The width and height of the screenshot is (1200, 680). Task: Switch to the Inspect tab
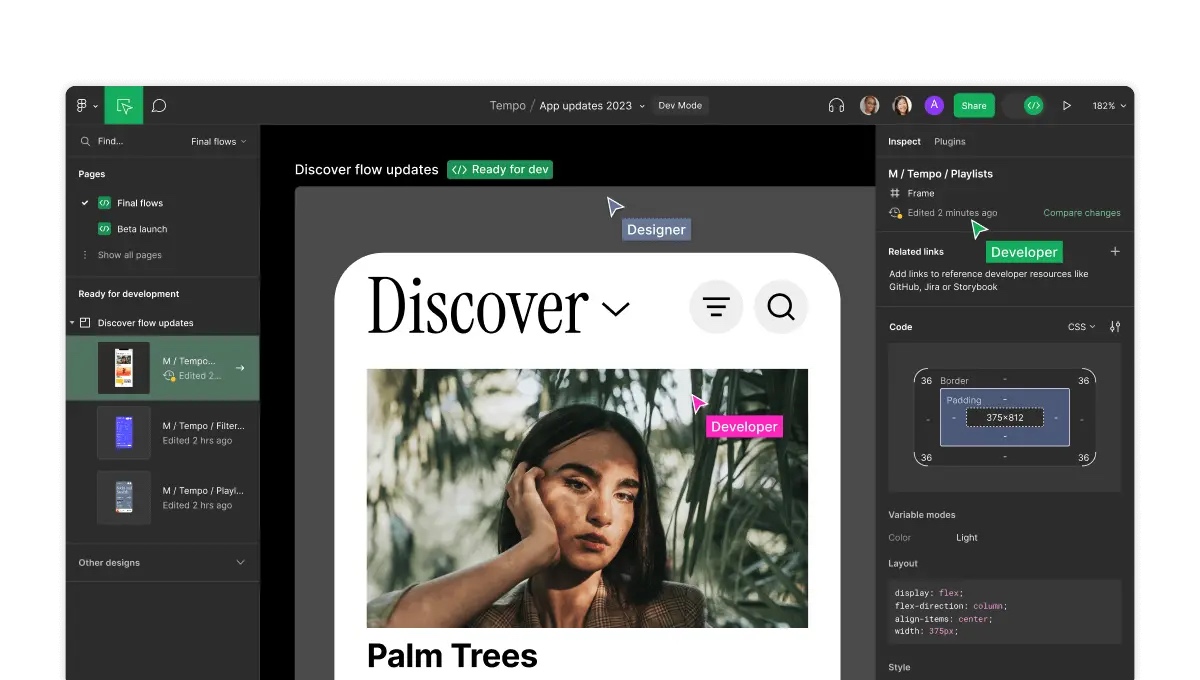point(905,142)
